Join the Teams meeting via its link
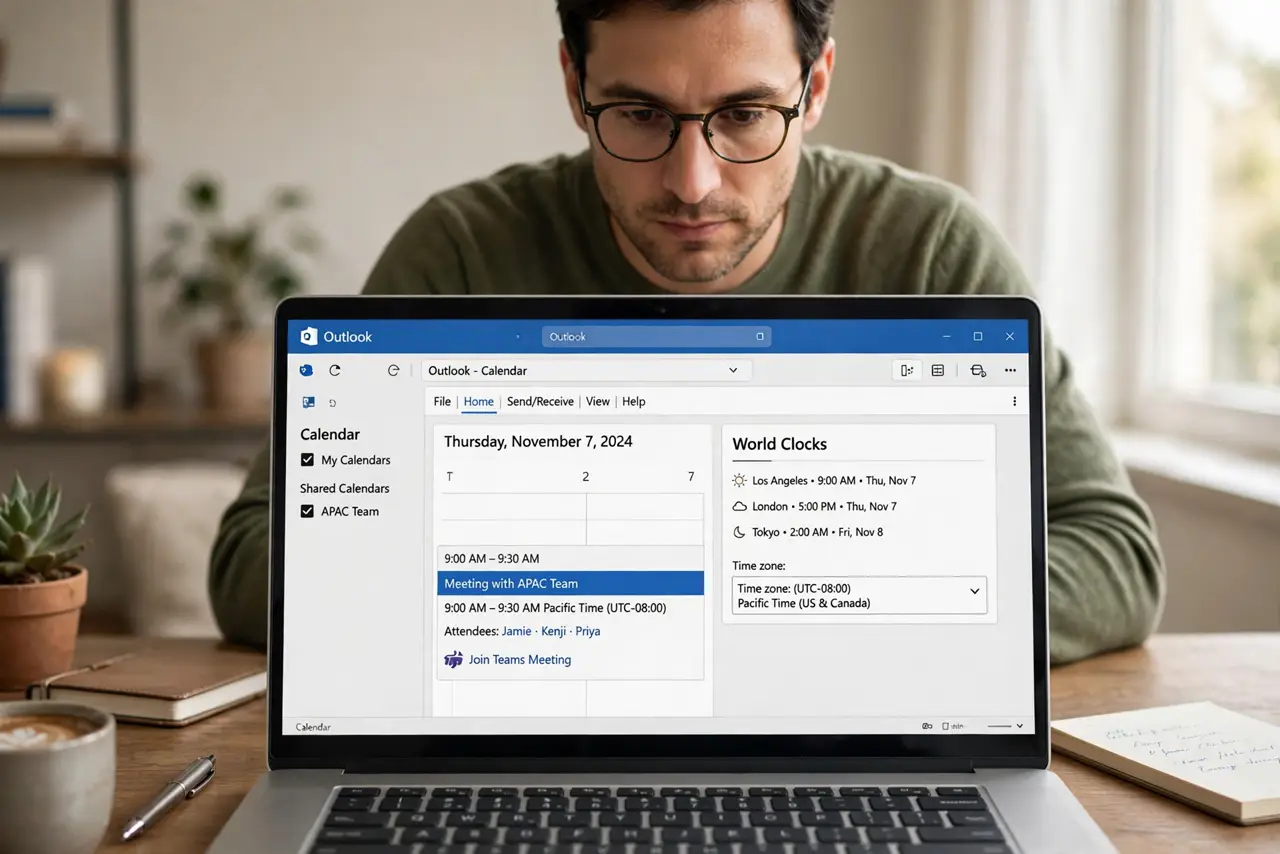1280x854 pixels. 520,660
